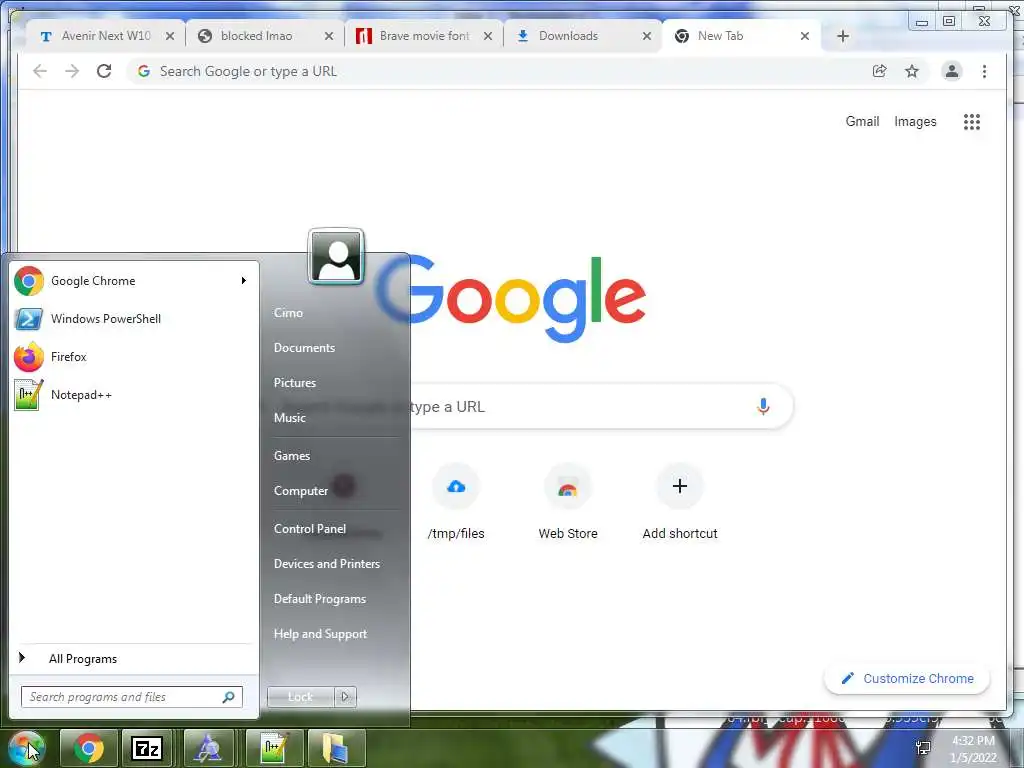The height and width of the screenshot is (768, 1024).
Task: Open the taskbar app with letter A icon
Action: coord(208,748)
